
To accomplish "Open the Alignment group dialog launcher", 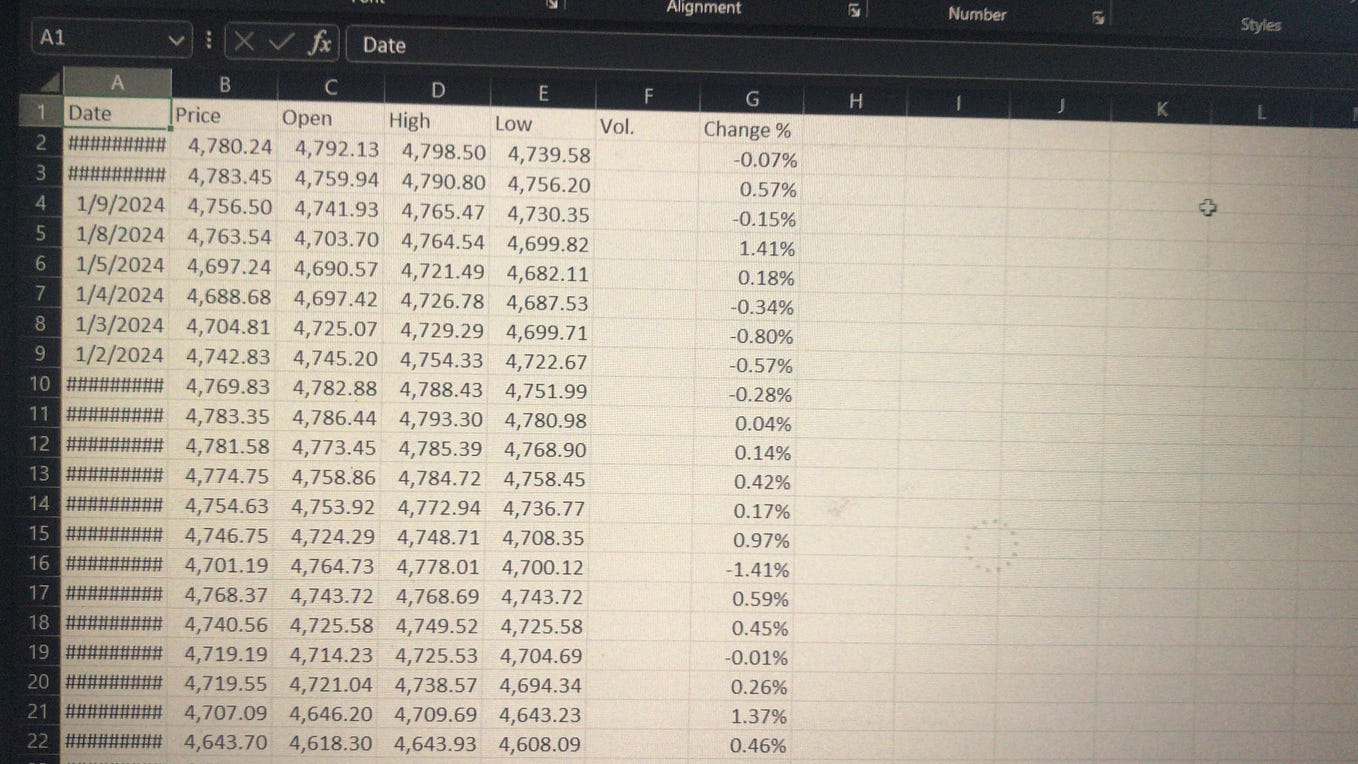I will 852,10.
